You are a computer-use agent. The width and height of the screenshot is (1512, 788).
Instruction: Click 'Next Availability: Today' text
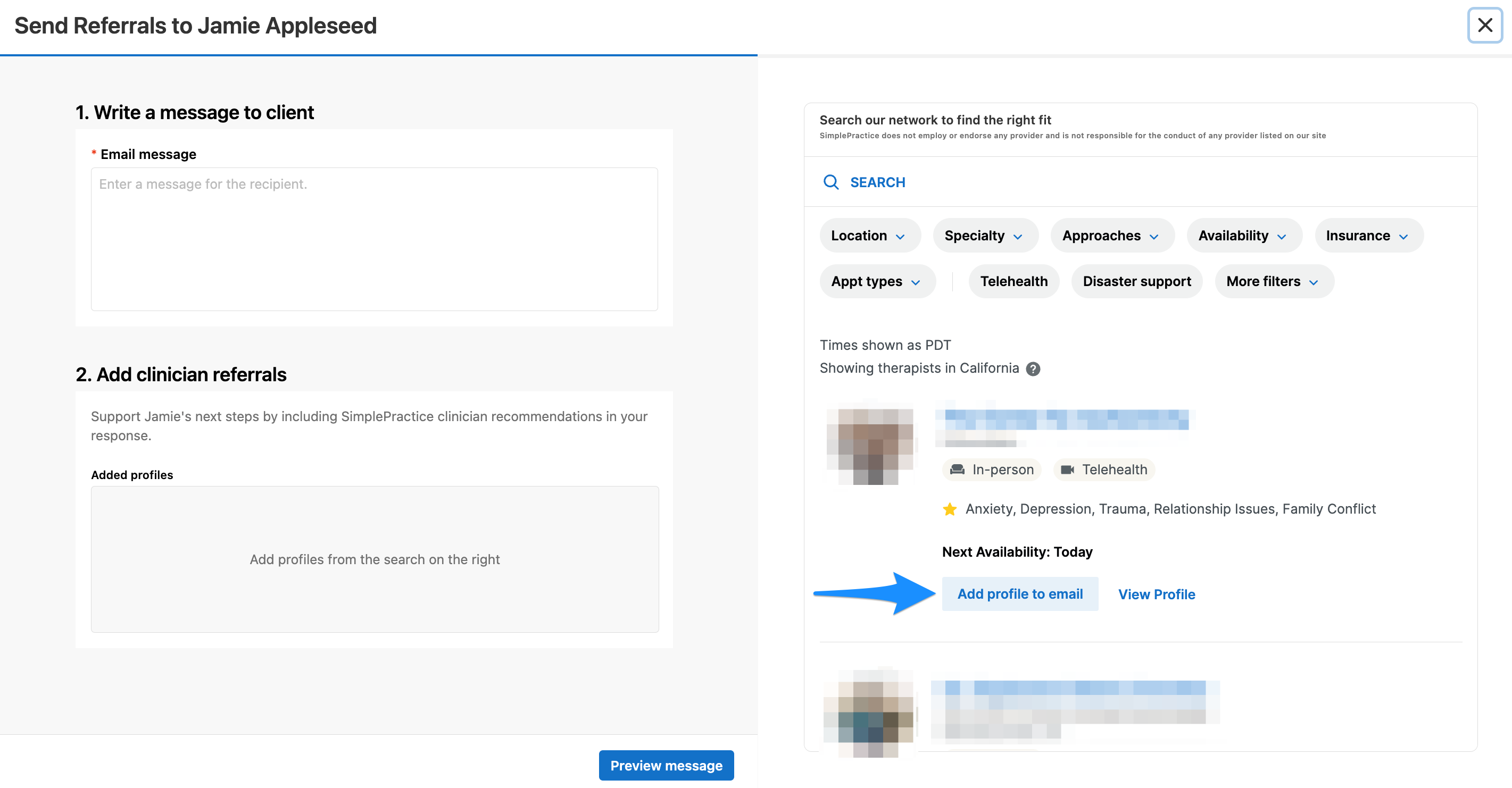(1017, 551)
